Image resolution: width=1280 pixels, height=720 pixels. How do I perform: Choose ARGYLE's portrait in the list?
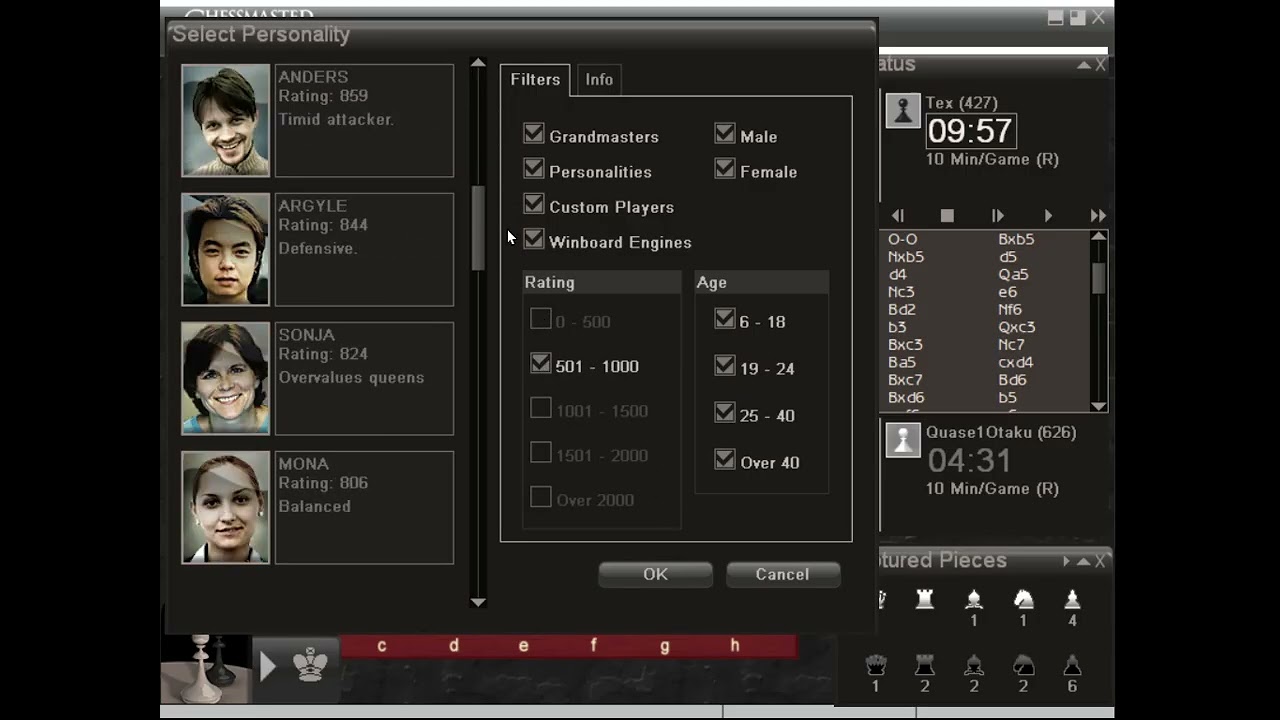pos(226,249)
